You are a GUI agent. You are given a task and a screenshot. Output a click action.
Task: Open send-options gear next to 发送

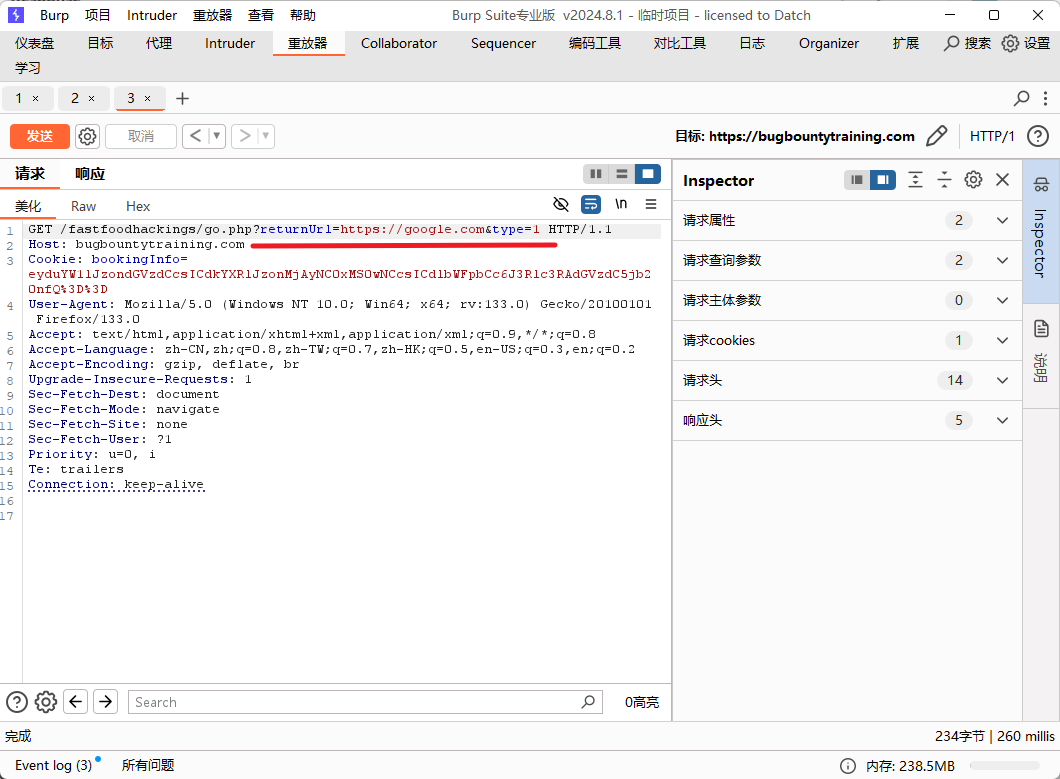(87, 137)
